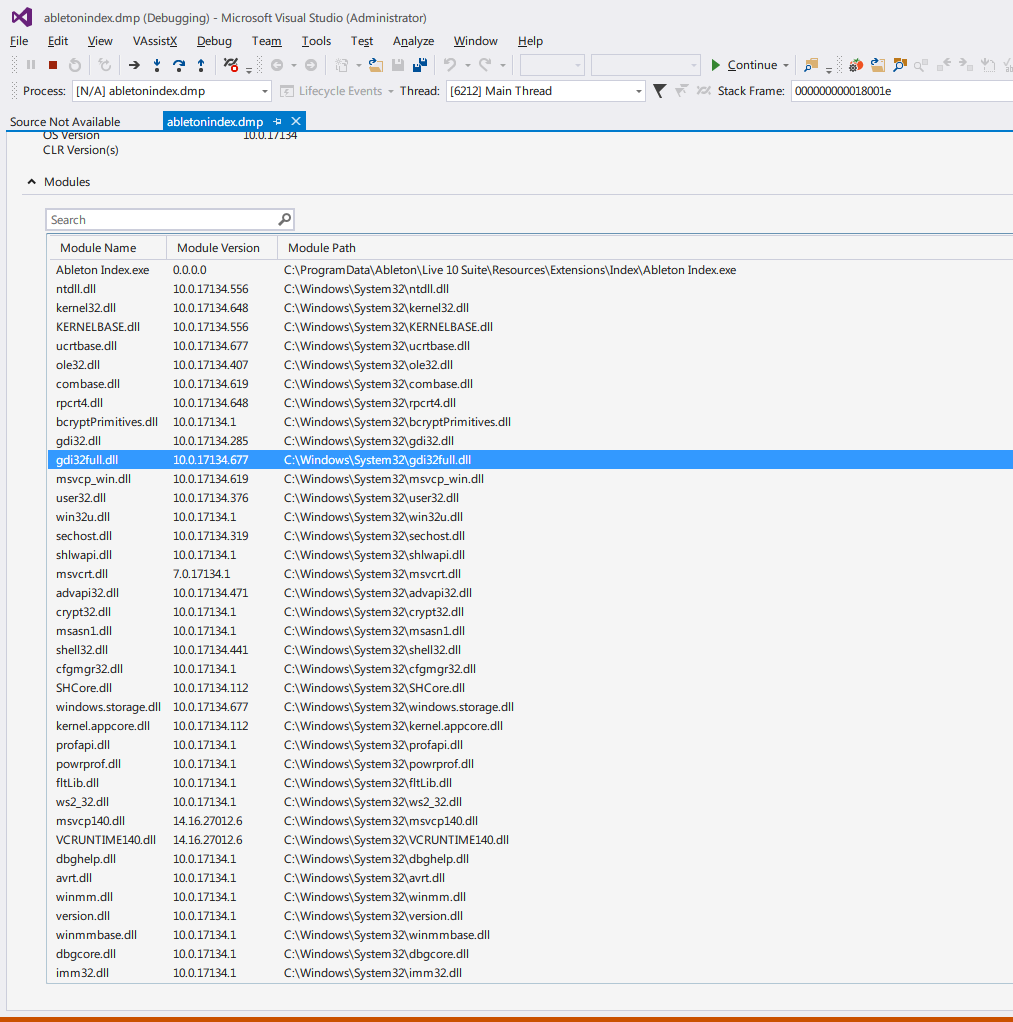Click the Step Out icon
Image resolution: width=1013 pixels, height=1022 pixels.
point(201,65)
